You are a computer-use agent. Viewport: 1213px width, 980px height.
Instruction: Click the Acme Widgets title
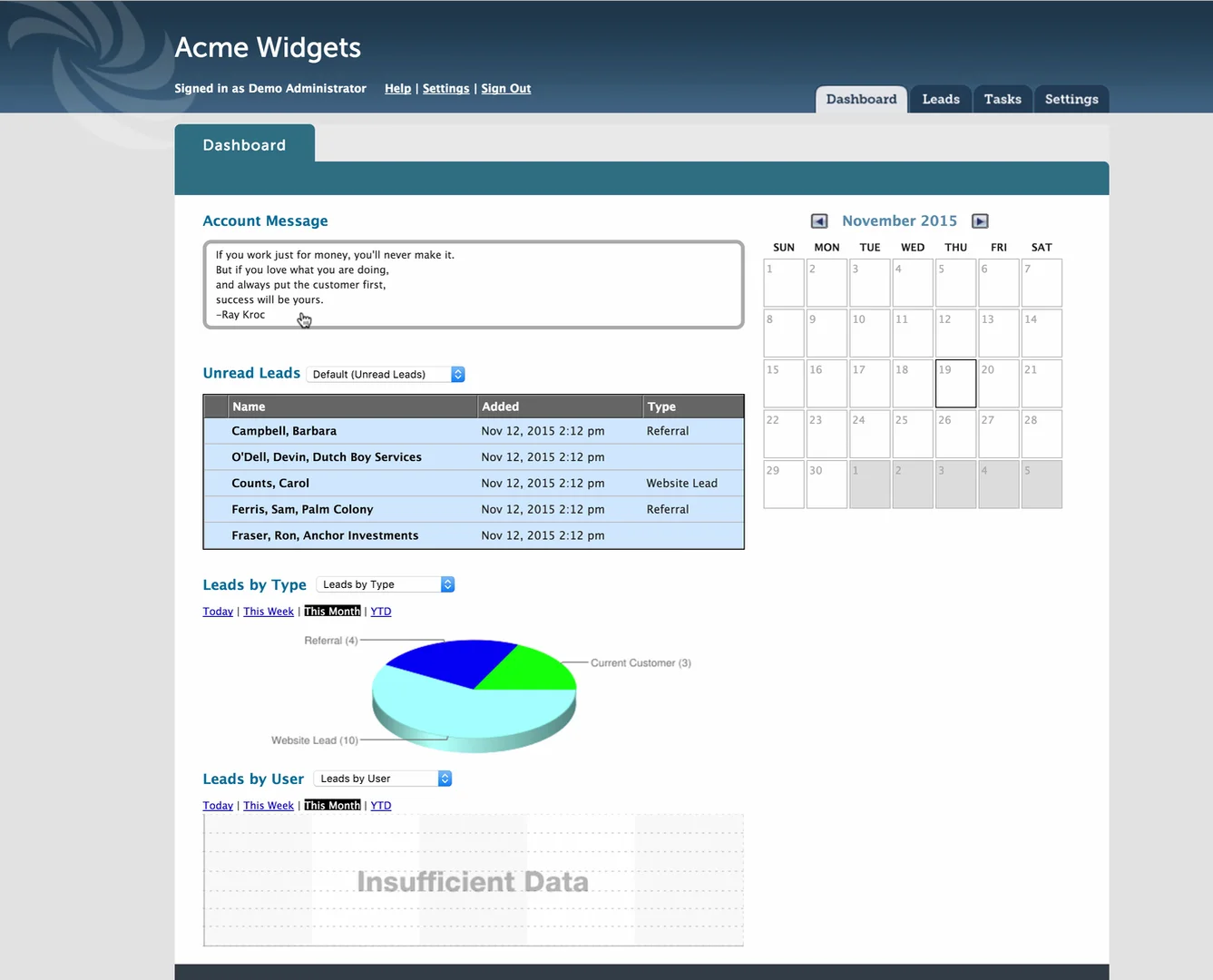coord(268,47)
